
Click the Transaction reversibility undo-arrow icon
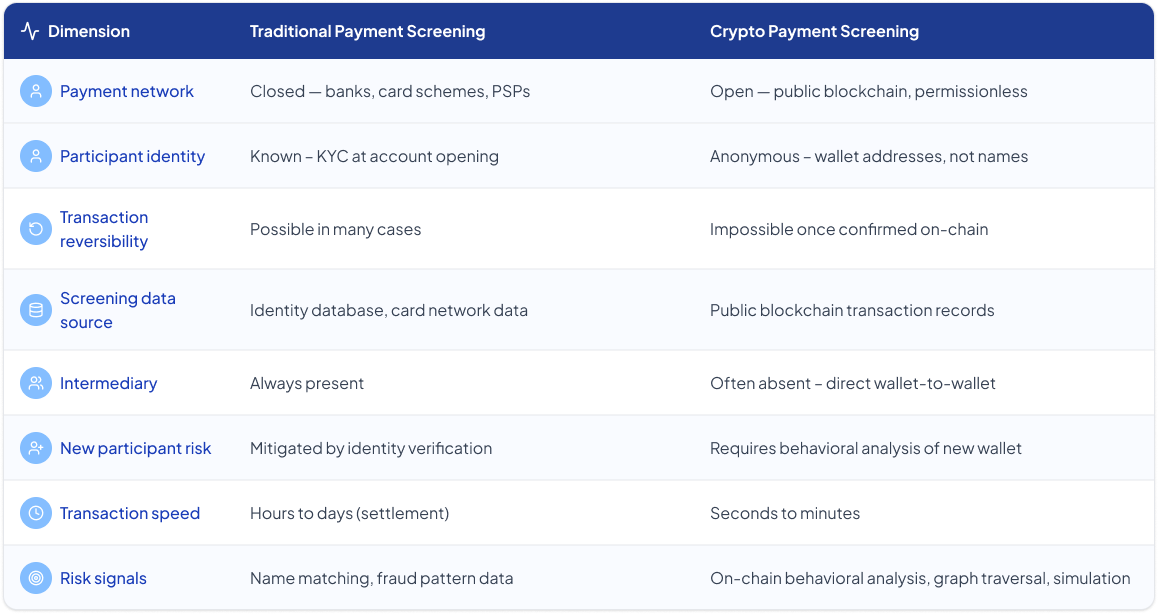(x=35, y=229)
